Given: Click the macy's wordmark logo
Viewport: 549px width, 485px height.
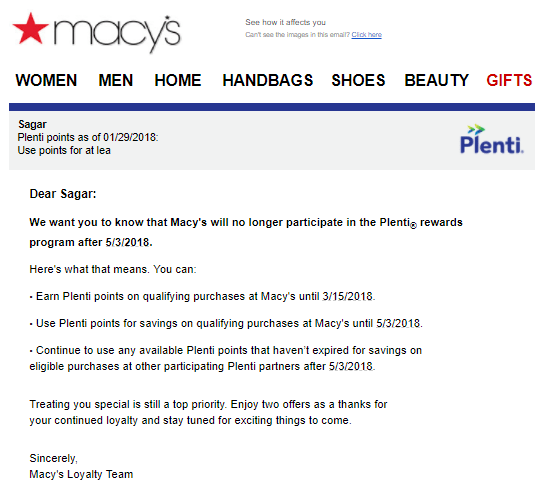Looking at the screenshot, I should [x=117, y=34].
